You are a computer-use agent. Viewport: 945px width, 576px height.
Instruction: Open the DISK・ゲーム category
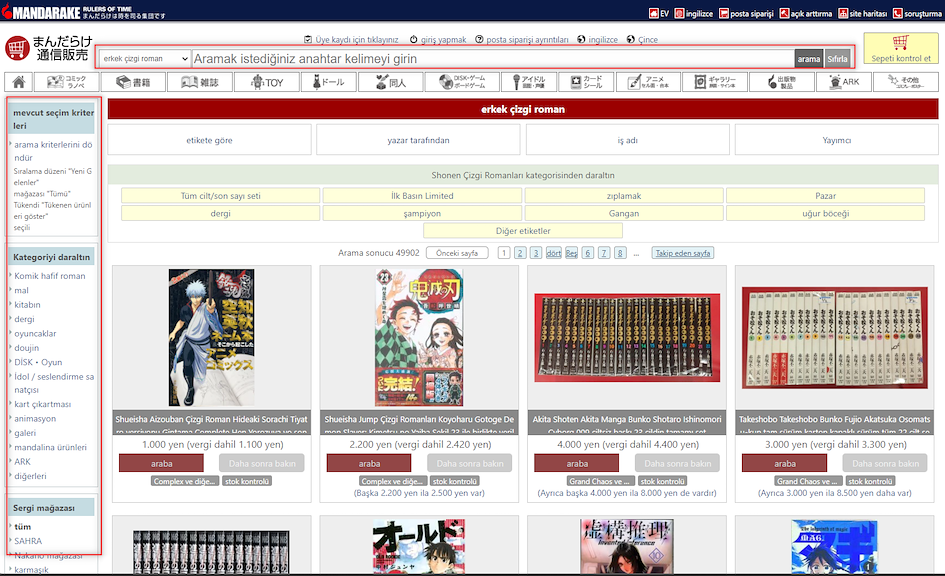pos(462,82)
